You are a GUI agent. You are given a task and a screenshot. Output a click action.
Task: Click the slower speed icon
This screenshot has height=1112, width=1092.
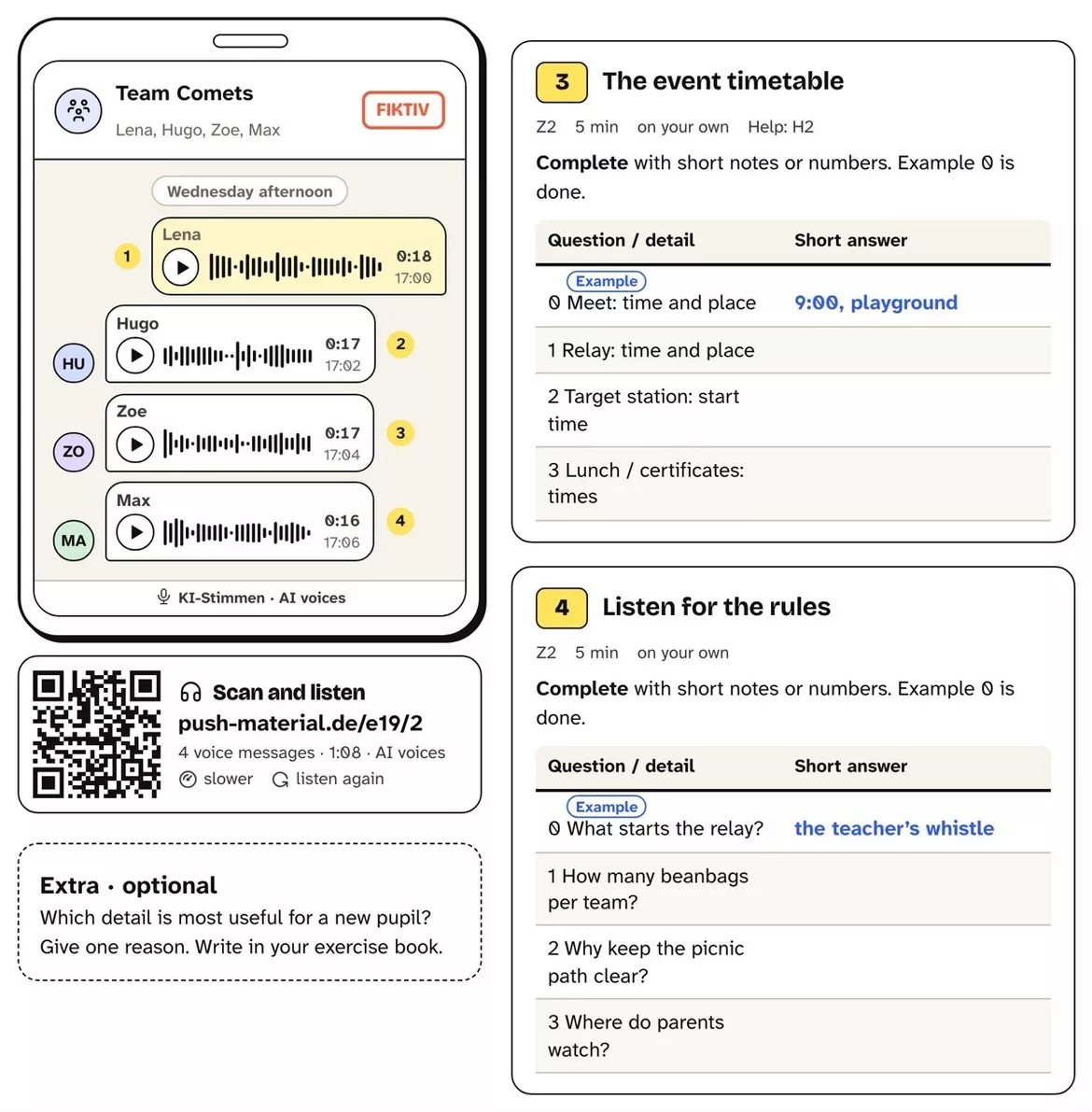188,780
